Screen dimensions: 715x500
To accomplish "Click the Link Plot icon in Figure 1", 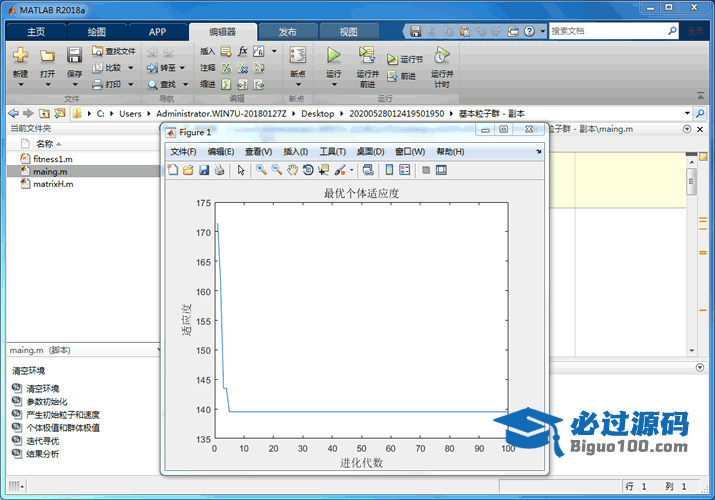I will click(368, 170).
